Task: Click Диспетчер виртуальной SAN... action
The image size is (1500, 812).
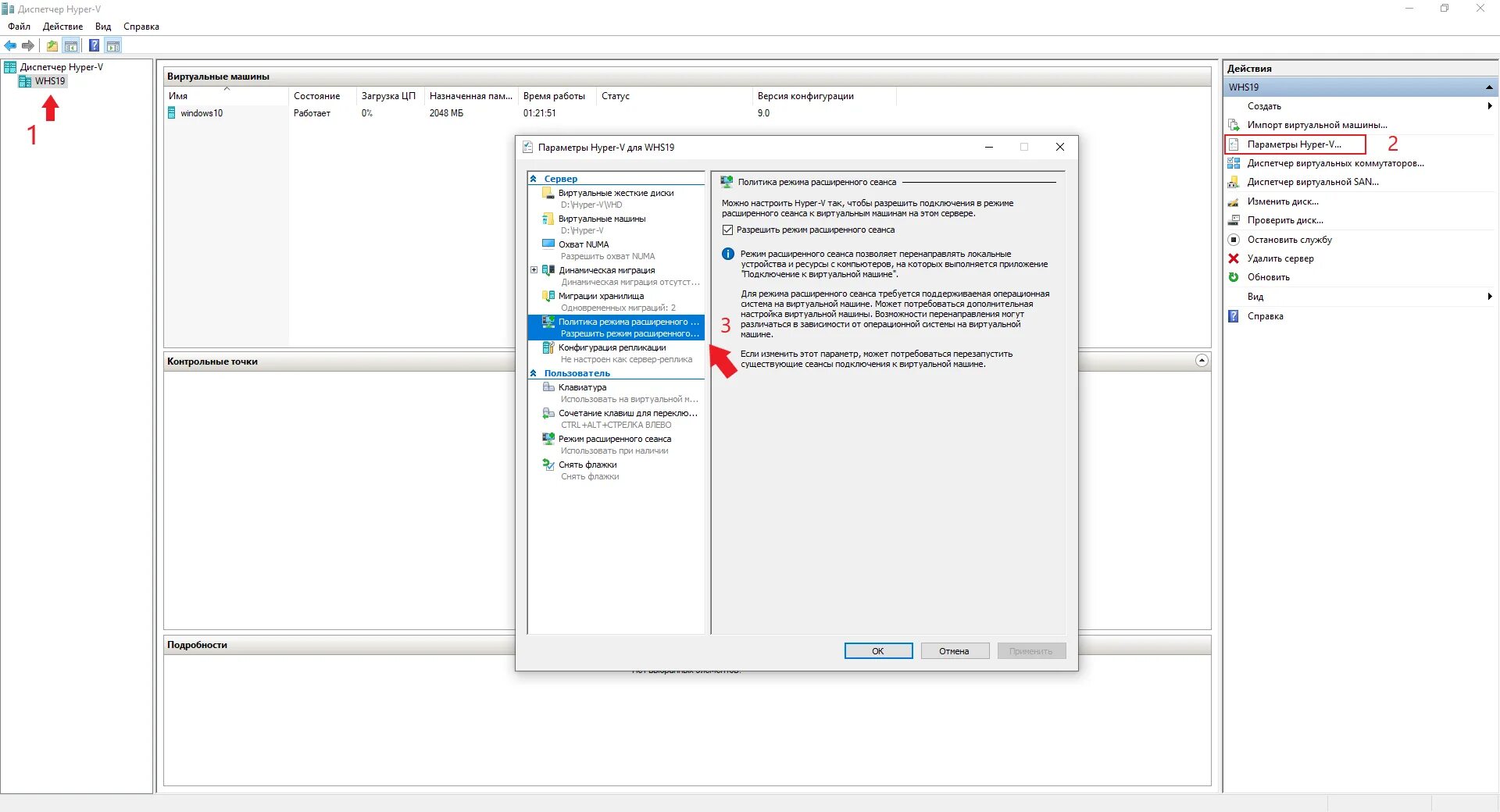Action: point(1312,182)
